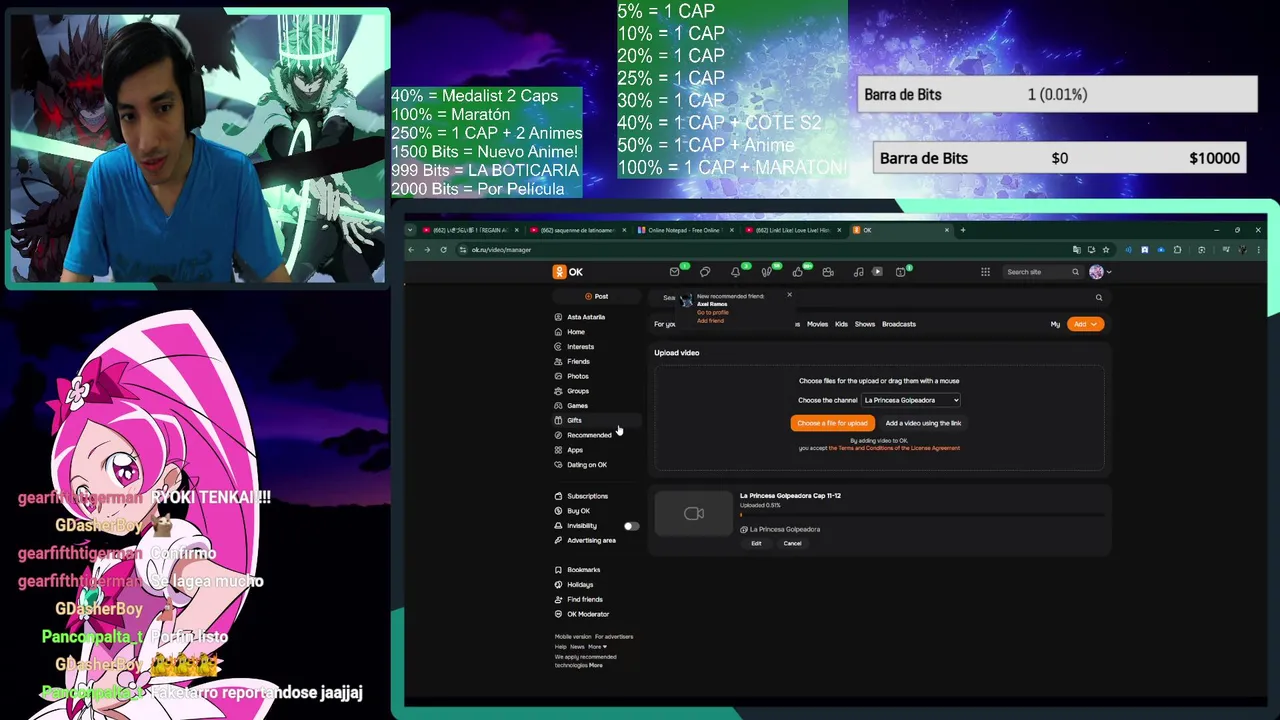Expand the More menu in footer

pos(597,647)
